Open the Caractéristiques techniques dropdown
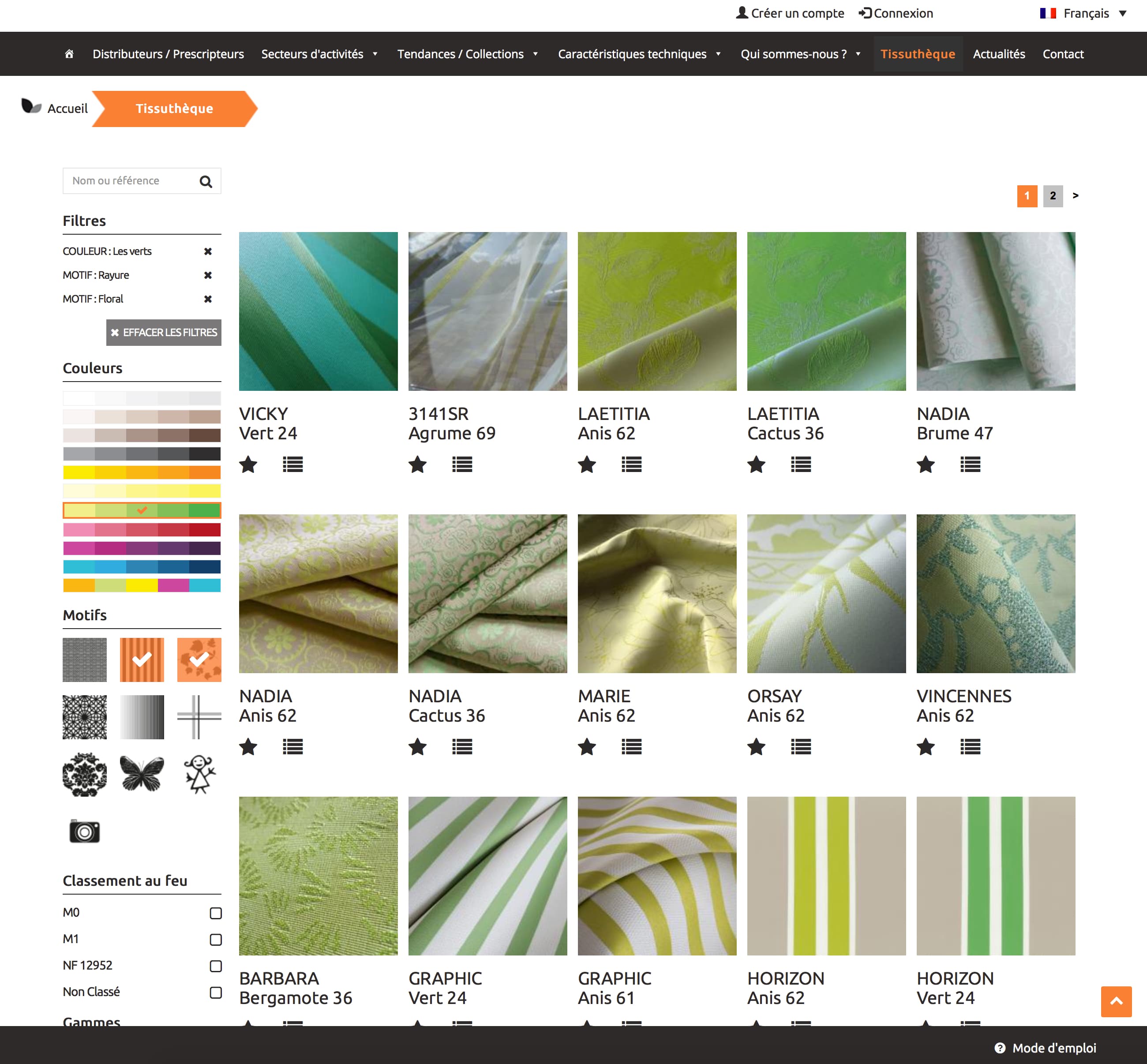This screenshot has width=1147, height=1064. pyautogui.click(x=639, y=54)
